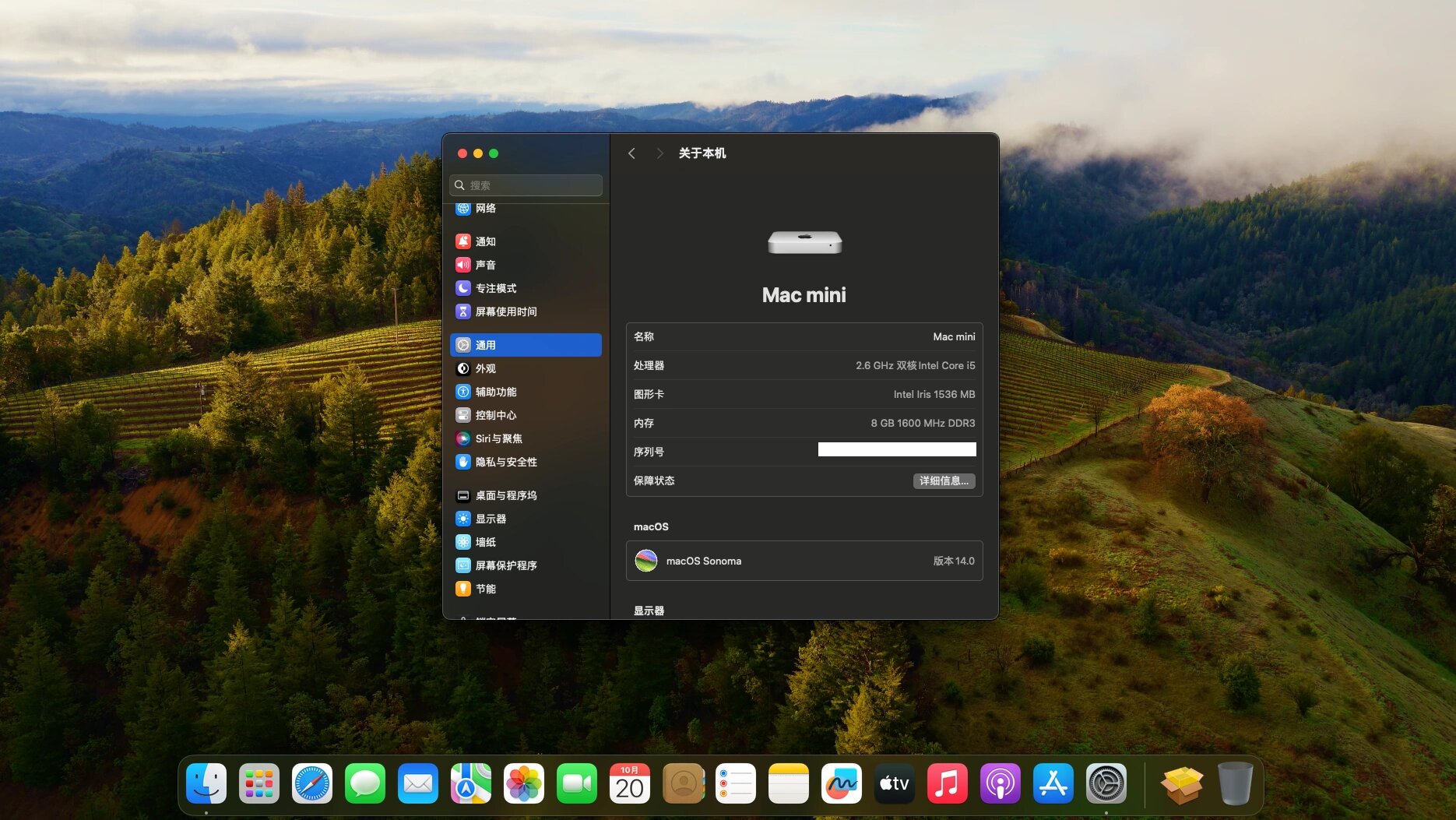Open the package box icon in Dock

(1182, 783)
